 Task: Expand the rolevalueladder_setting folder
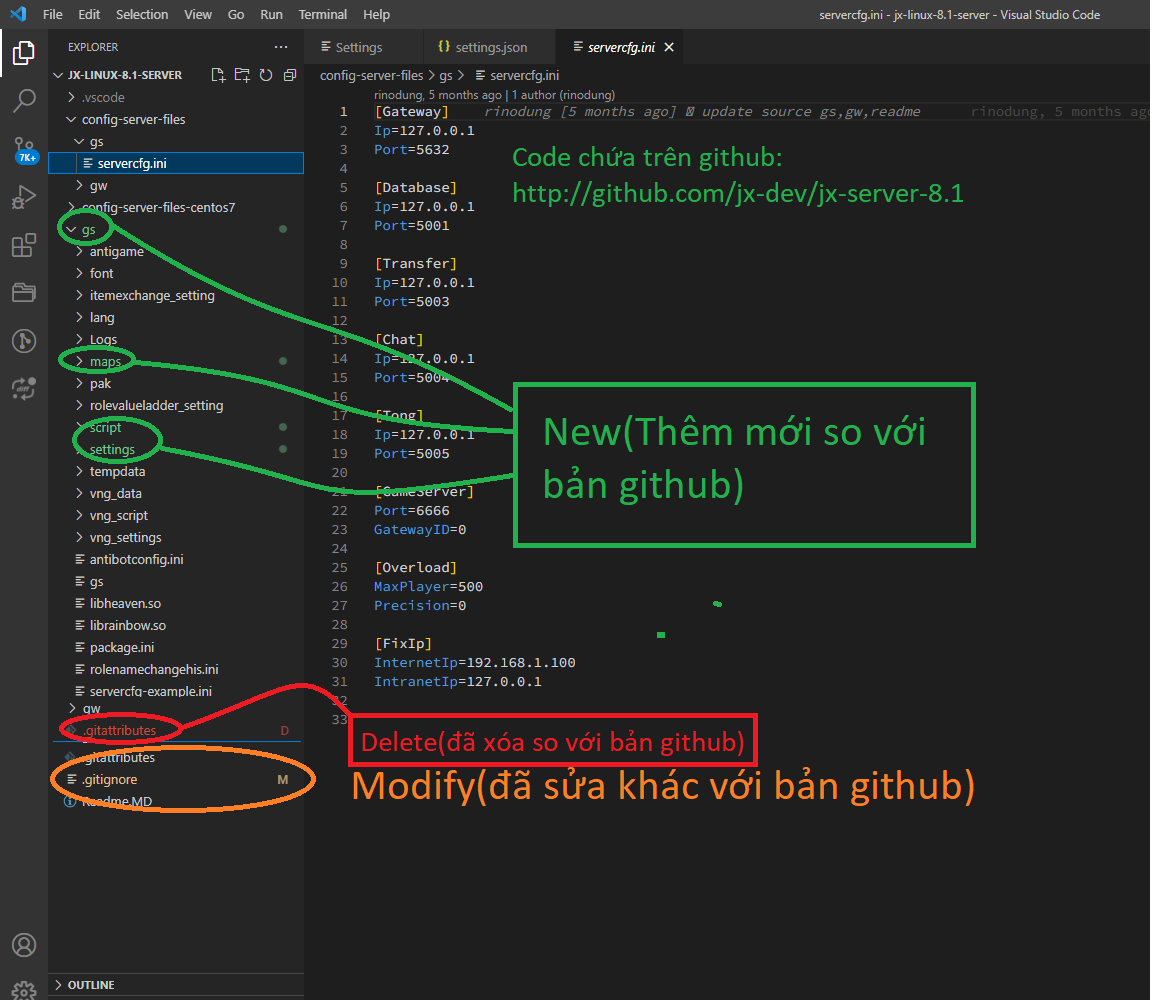coord(175,406)
